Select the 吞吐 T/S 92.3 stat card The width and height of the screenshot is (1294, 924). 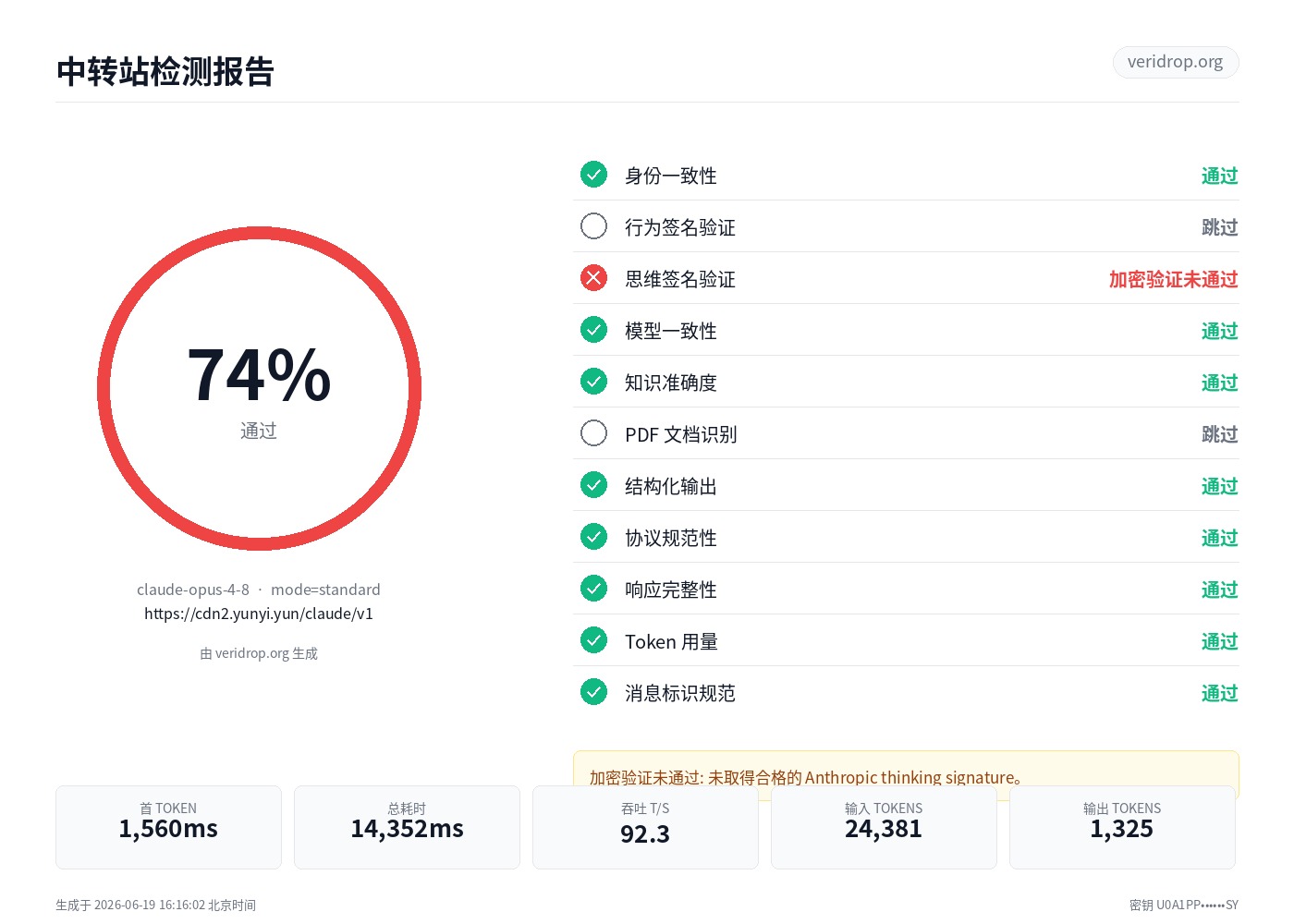[x=645, y=827]
